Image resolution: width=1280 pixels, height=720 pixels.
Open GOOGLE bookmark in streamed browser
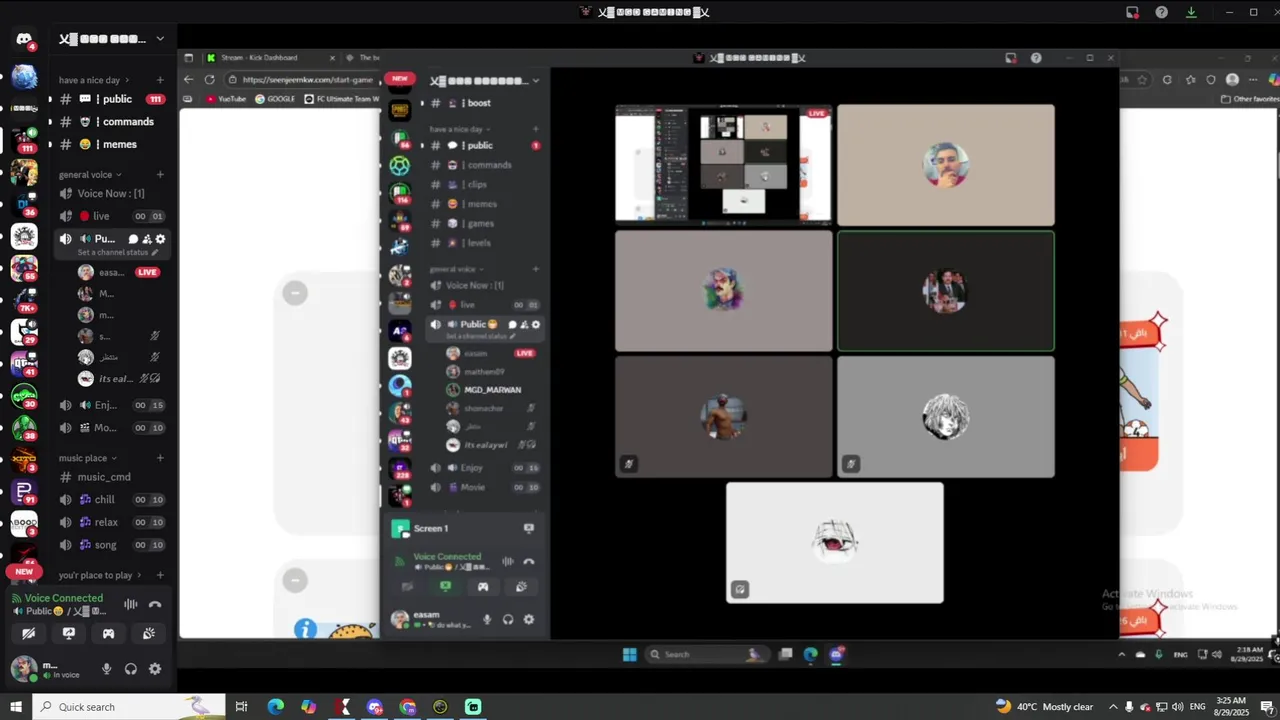(275, 99)
